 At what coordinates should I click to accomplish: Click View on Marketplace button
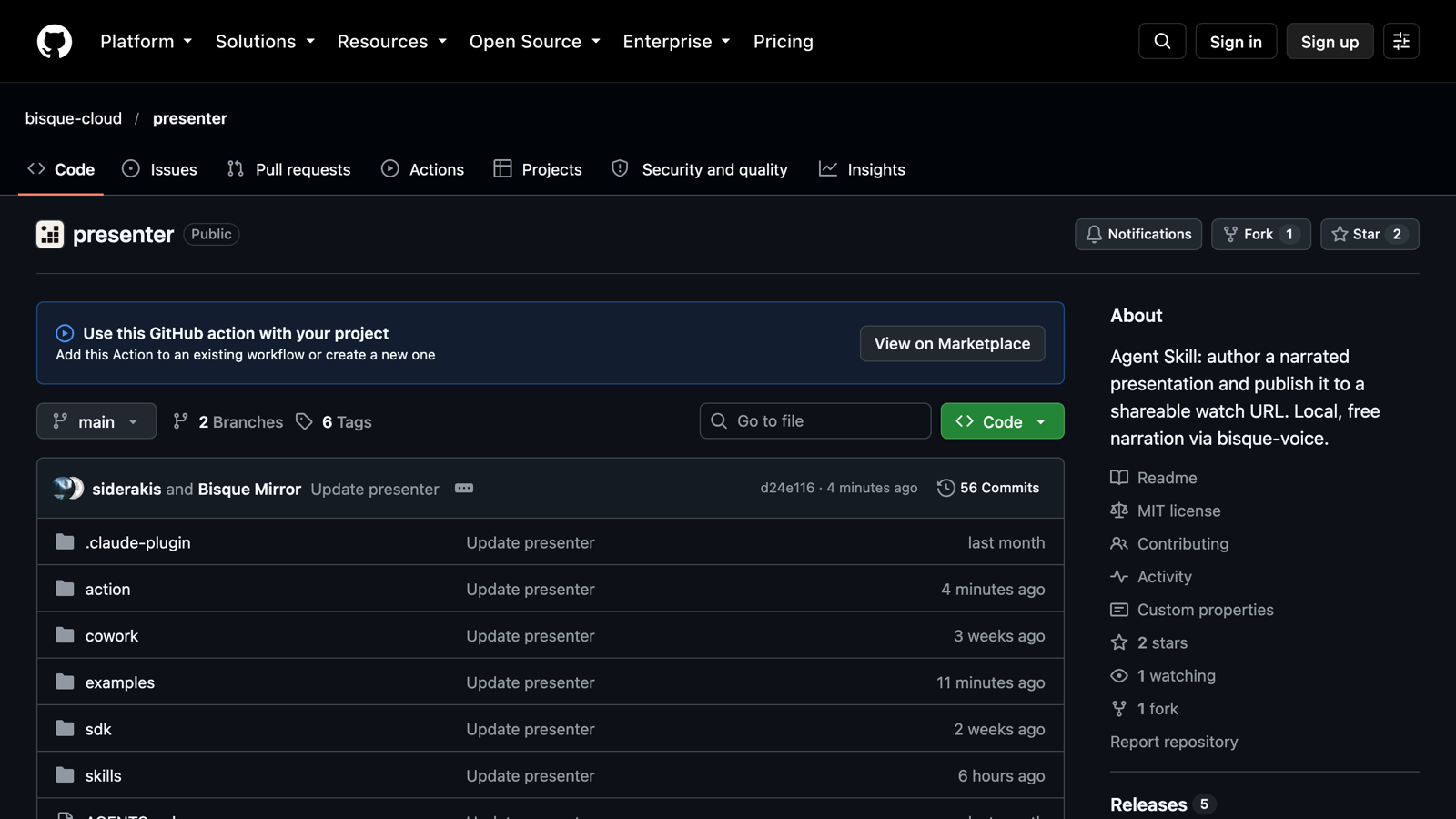953,343
